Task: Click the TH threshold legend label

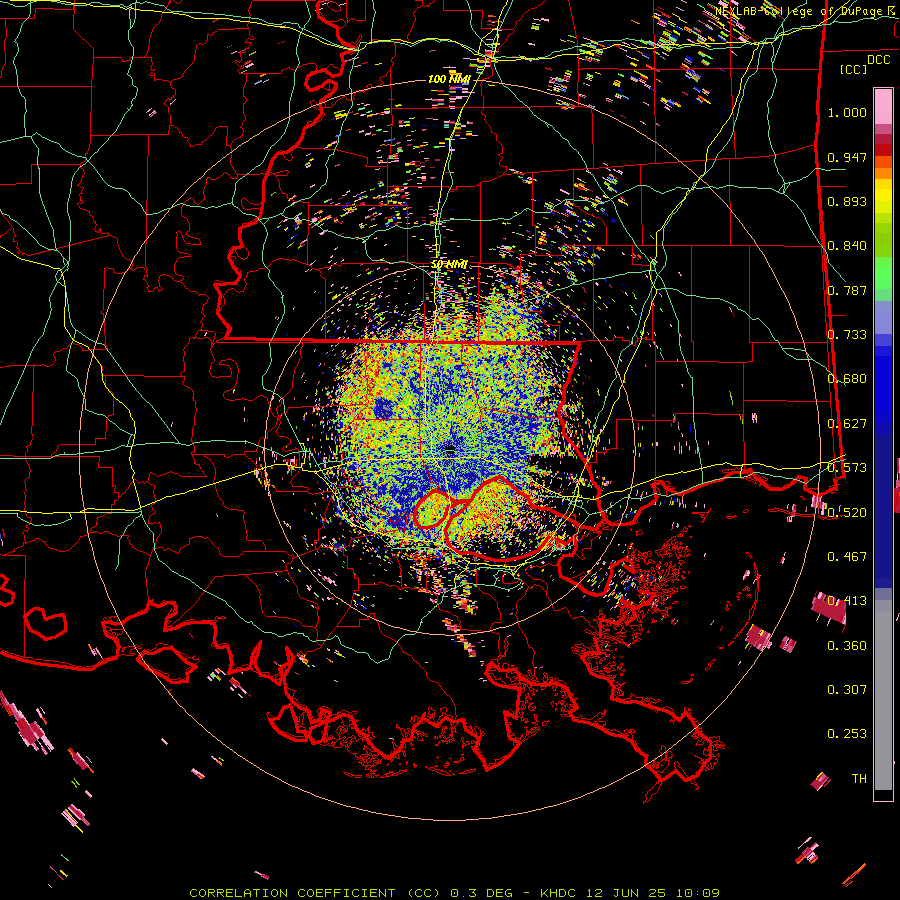Action: point(859,779)
